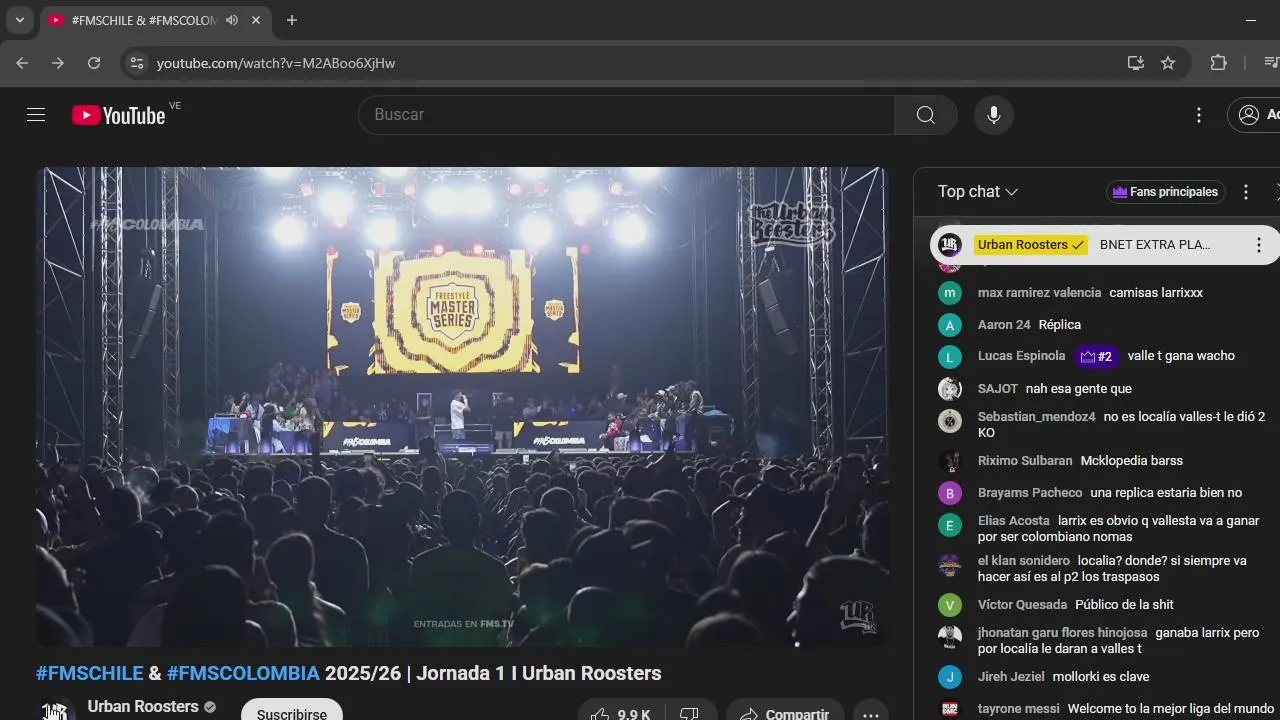The height and width of the screenshot is (720, 1280).
Task: Go forward with browser forward arrow
Action: 58,63
